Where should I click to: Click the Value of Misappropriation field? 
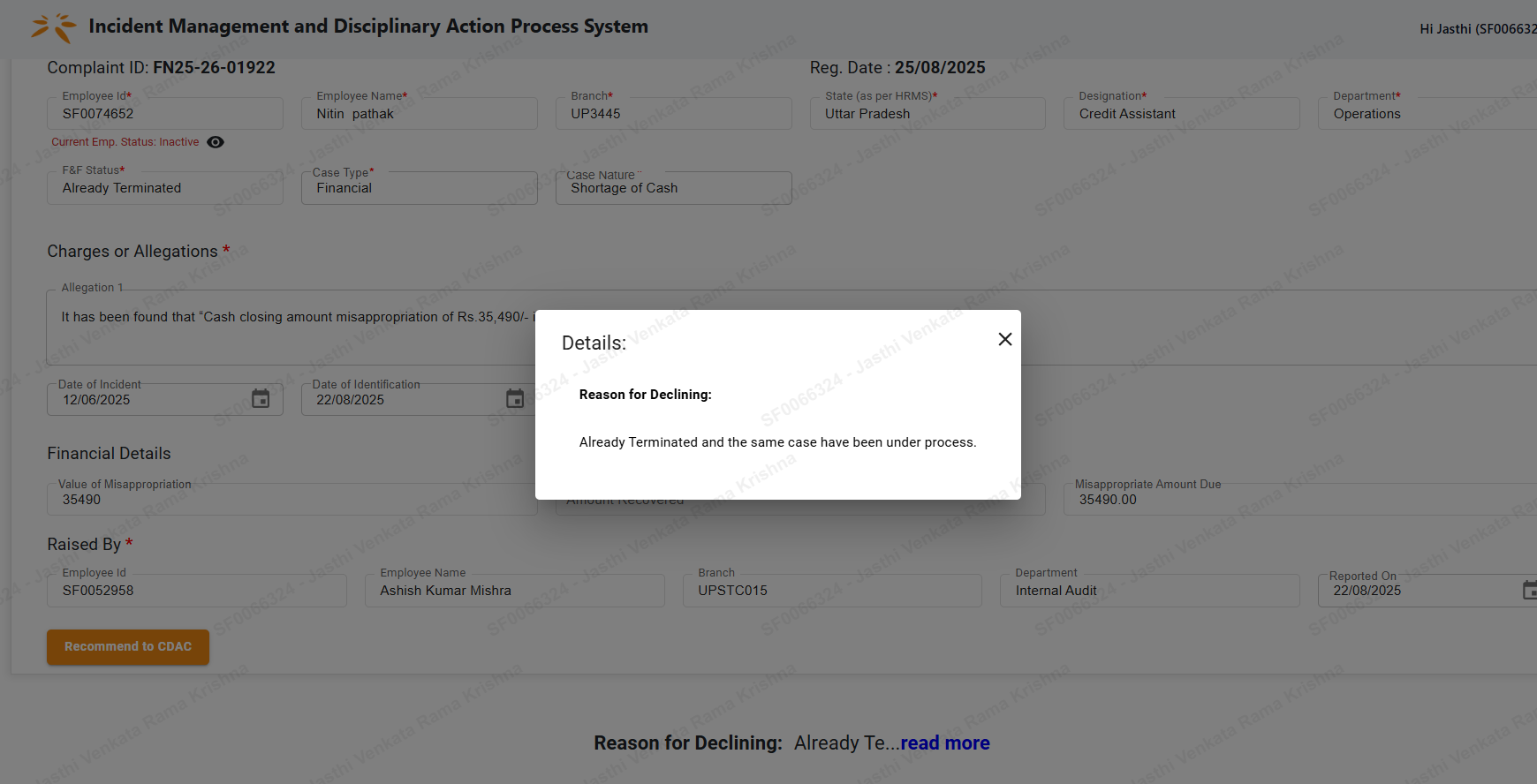291,500
